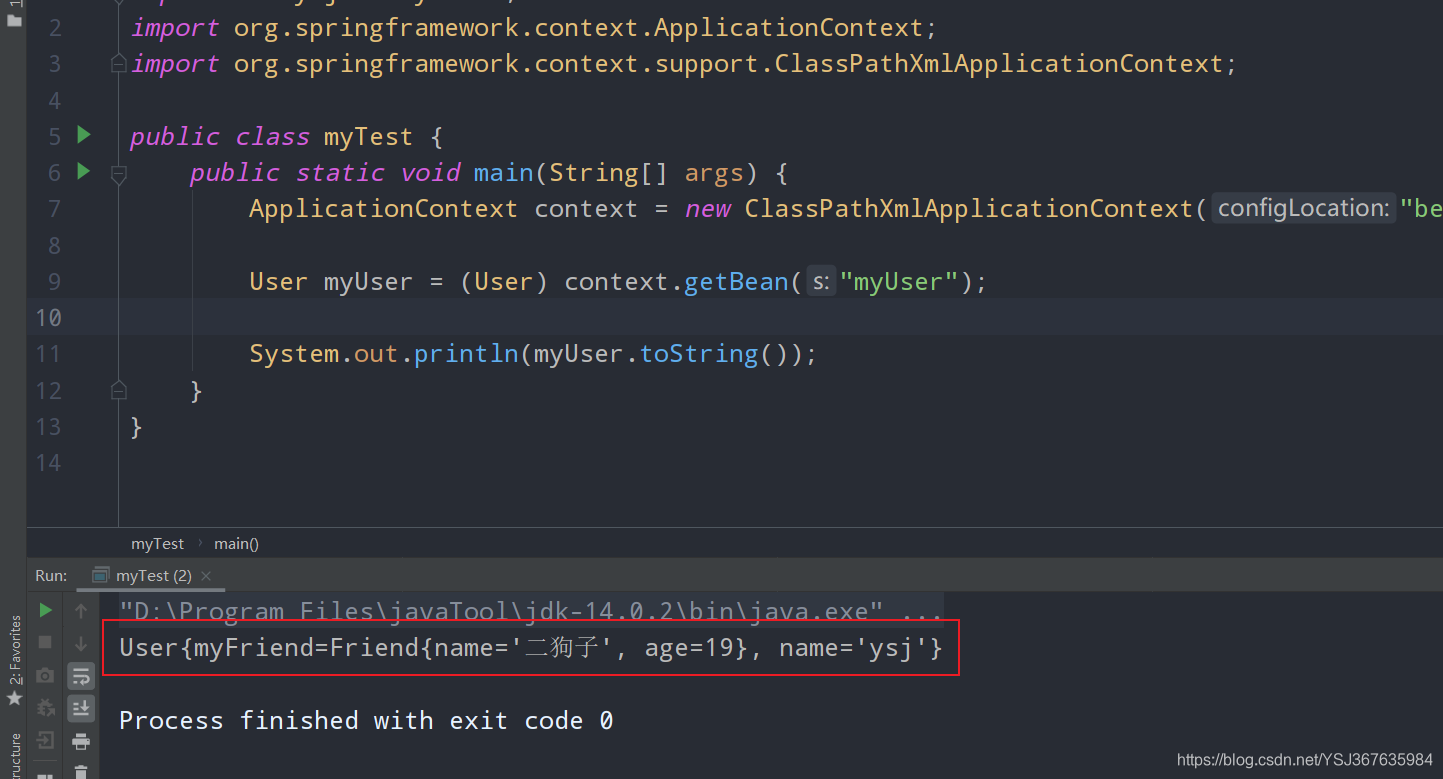The height and width of the screenshot is (779, 1443).
Task: Click the attach debugger bug icon
Action: tap(45, 708)
